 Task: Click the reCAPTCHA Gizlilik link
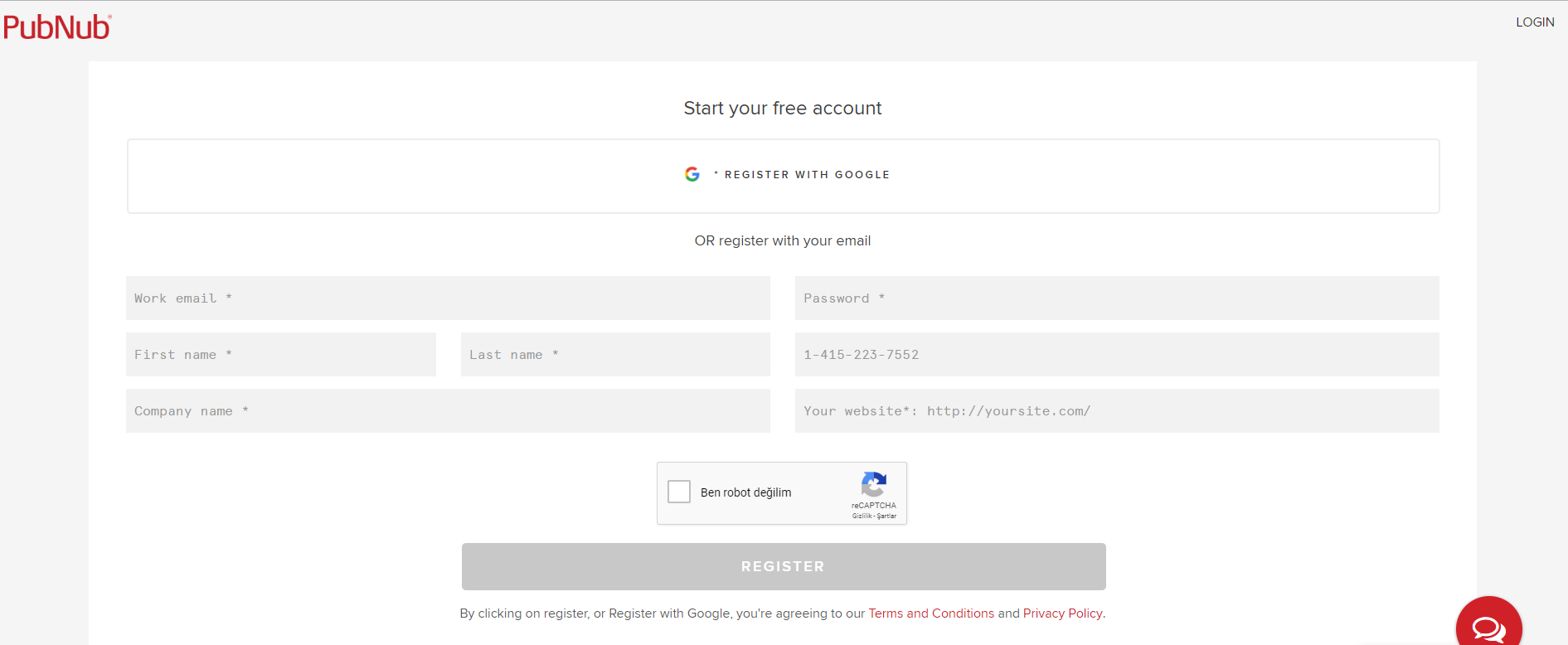[862, 516]
